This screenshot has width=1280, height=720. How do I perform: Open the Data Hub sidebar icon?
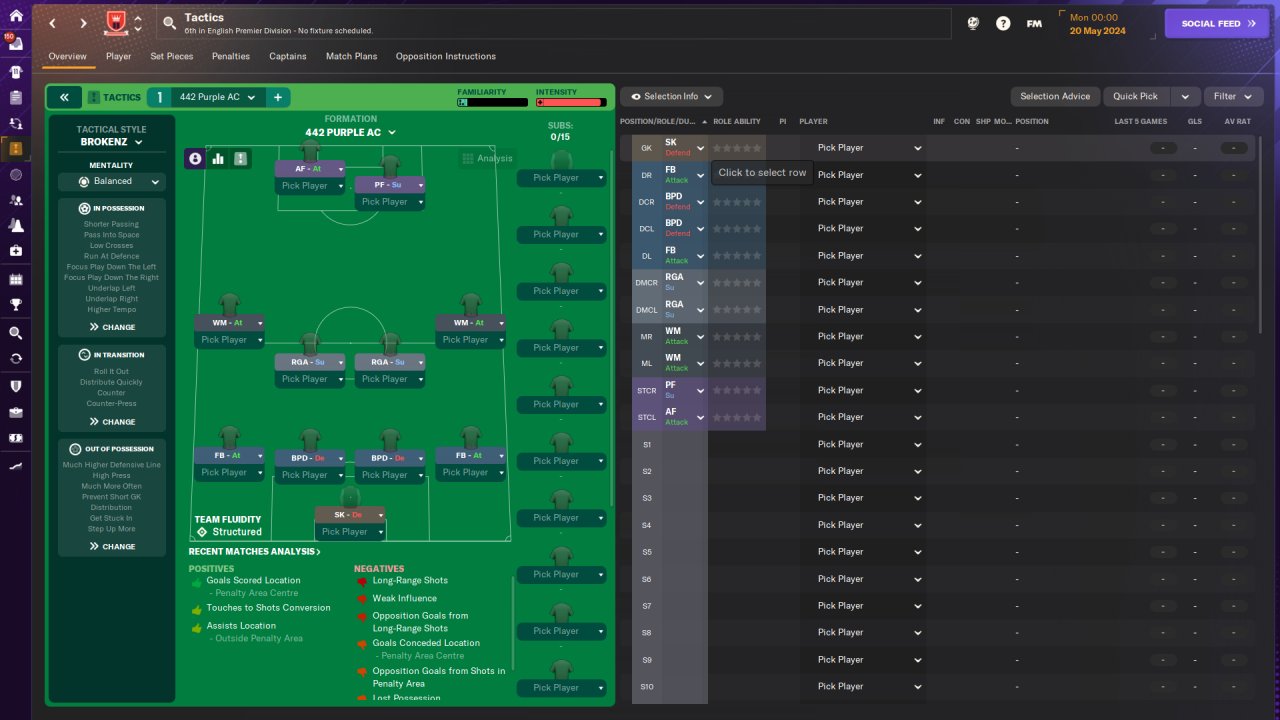pos(15,175)
